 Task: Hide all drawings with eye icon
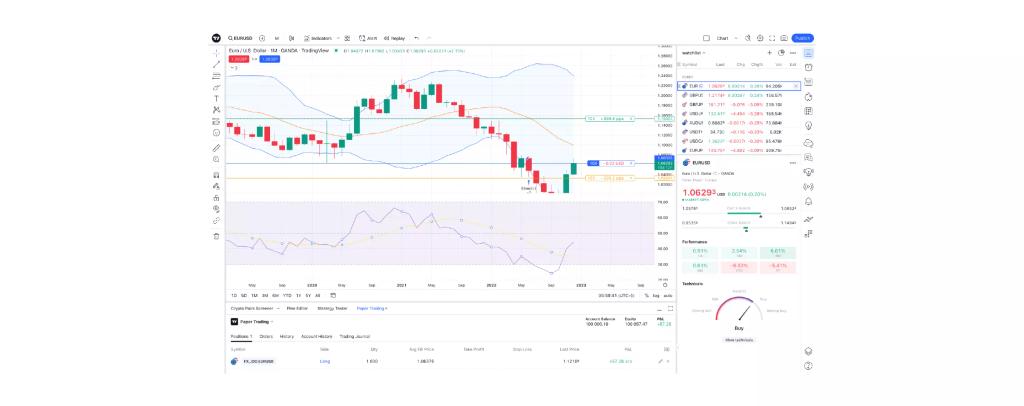(216, 209)
